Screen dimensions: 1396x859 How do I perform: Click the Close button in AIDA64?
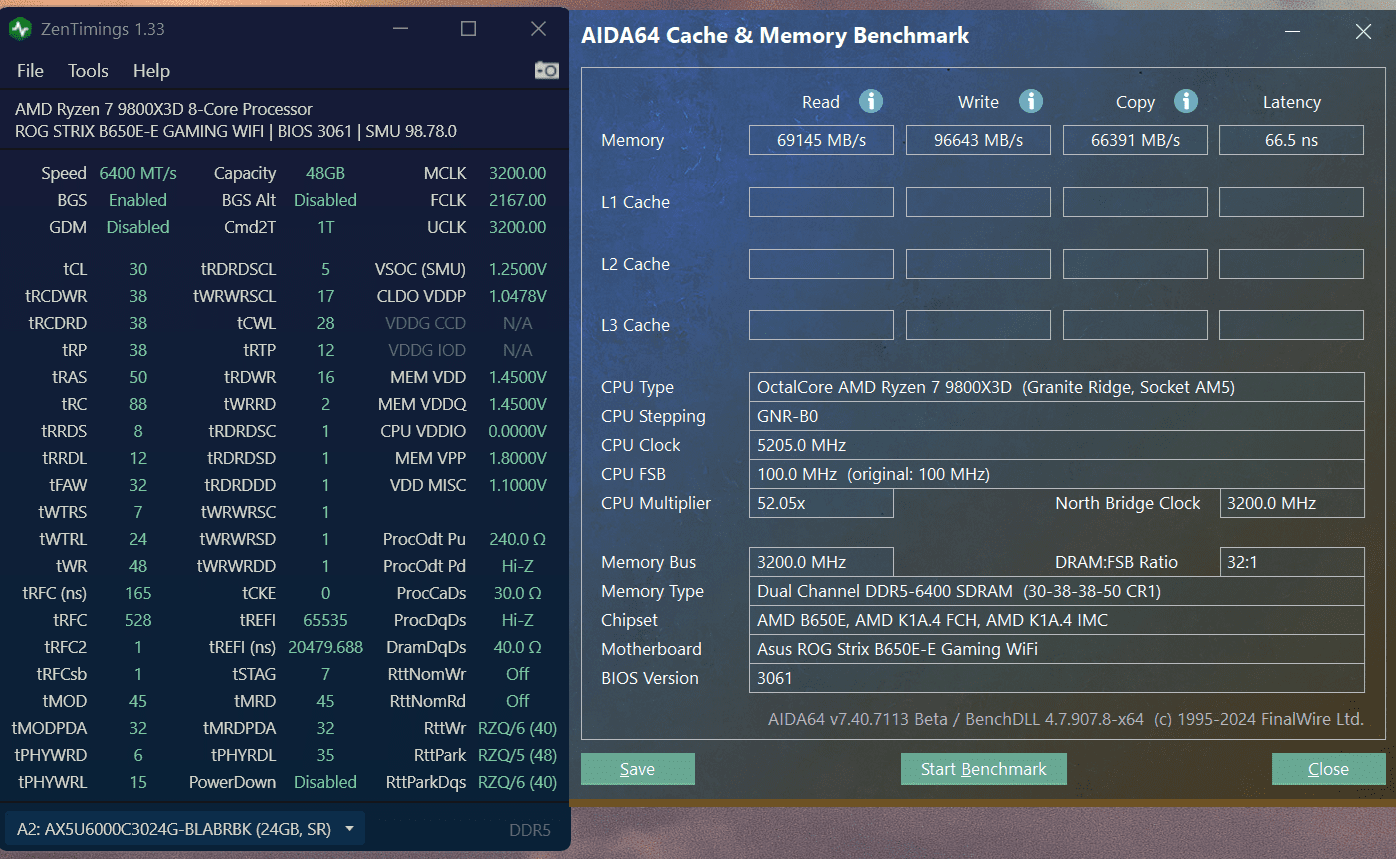click(x=1328, y=769)
